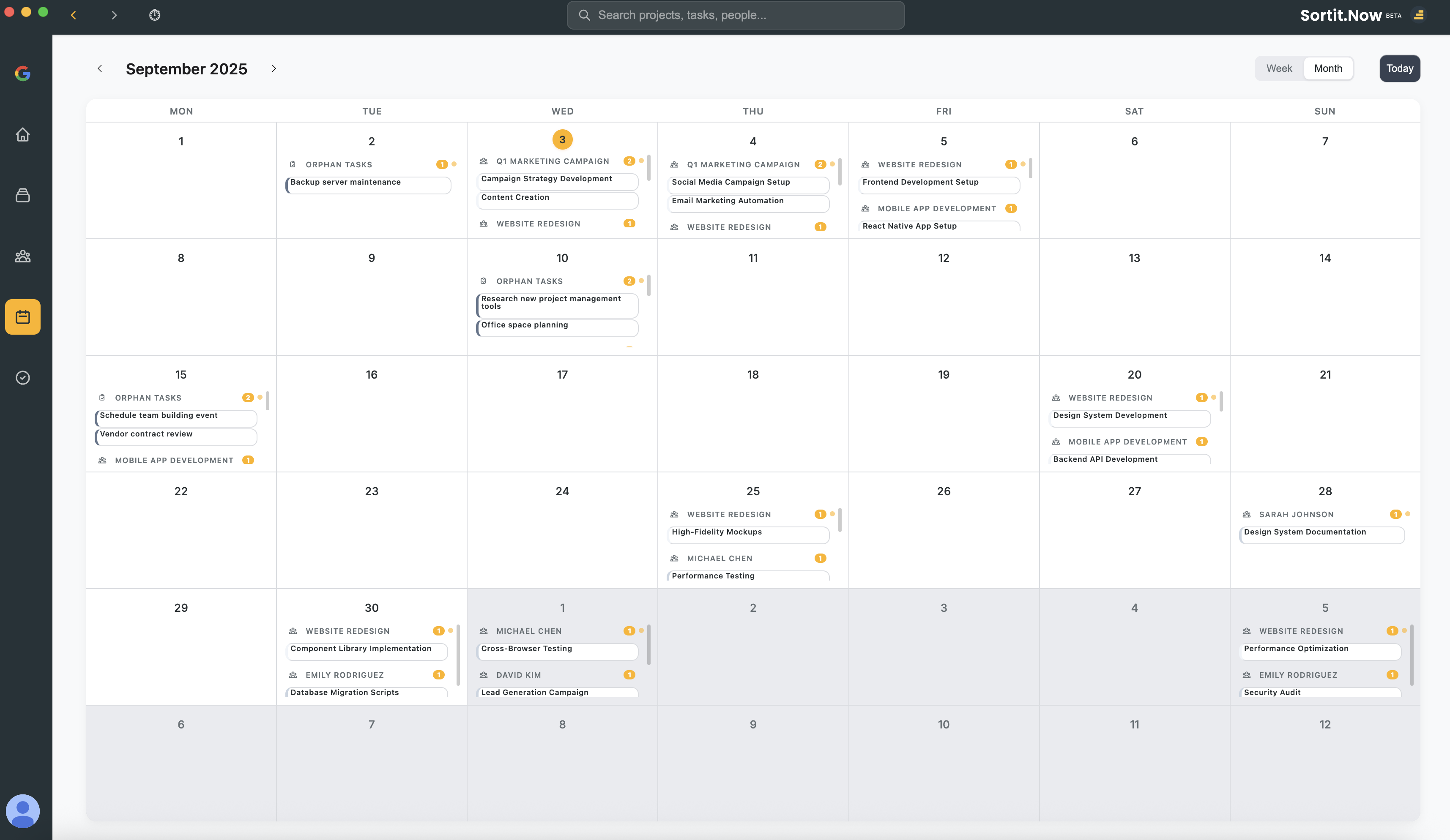Select the highlighted calendar sidebar icon

click(22, 317)
